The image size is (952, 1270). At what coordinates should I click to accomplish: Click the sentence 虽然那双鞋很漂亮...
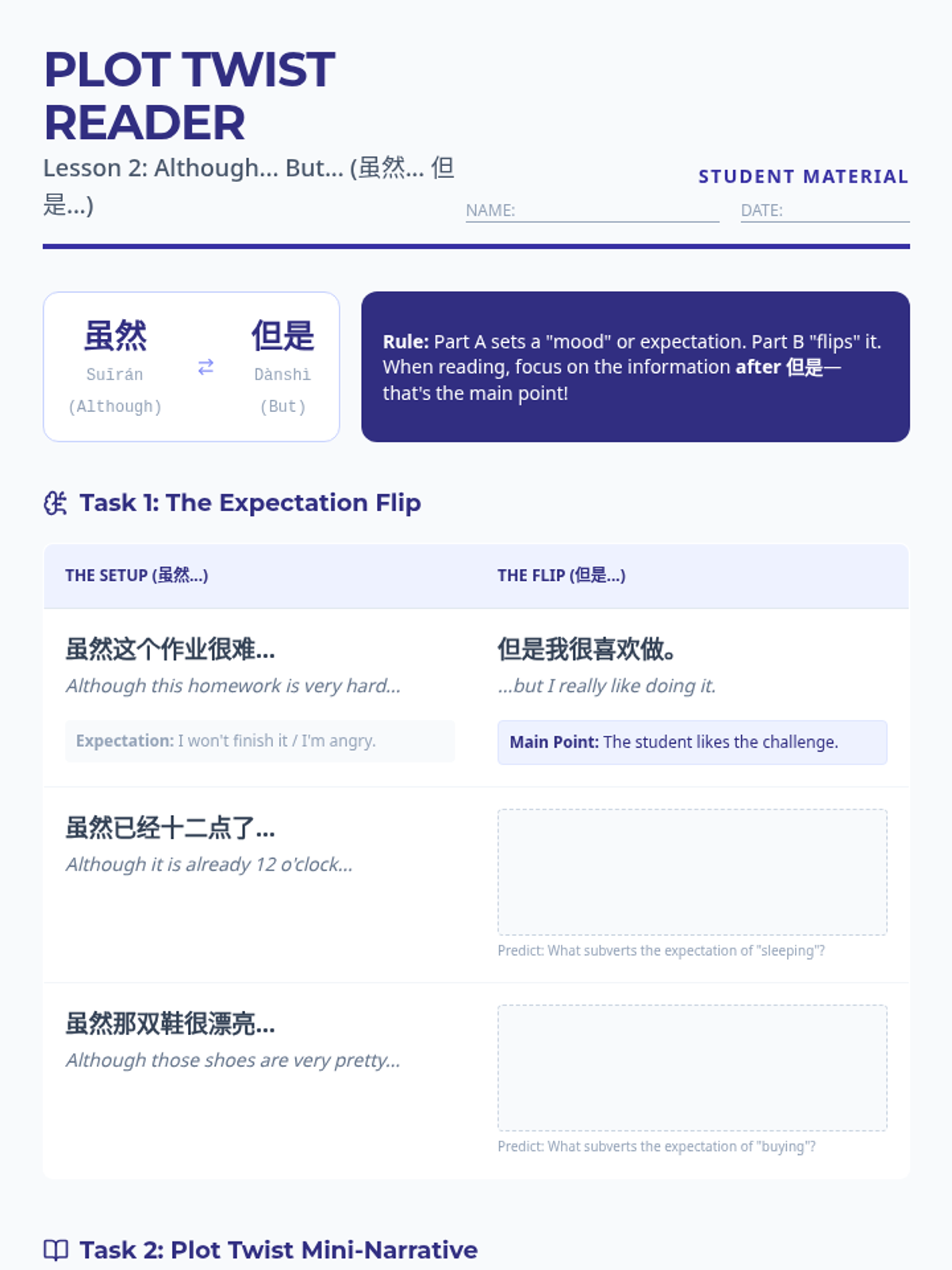170,1024
